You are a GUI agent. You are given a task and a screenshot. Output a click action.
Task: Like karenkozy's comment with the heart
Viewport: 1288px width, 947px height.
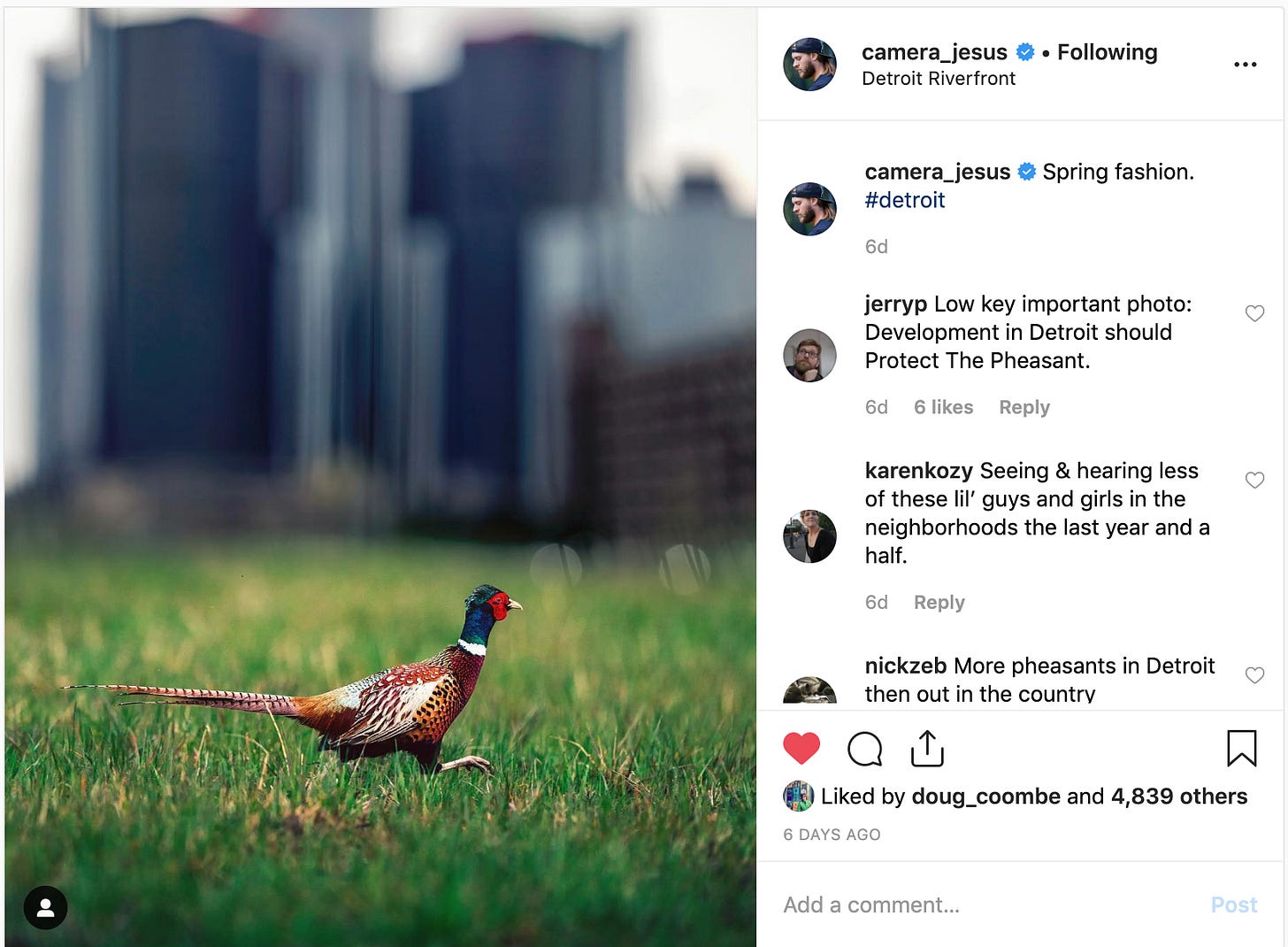(1254, 480)
